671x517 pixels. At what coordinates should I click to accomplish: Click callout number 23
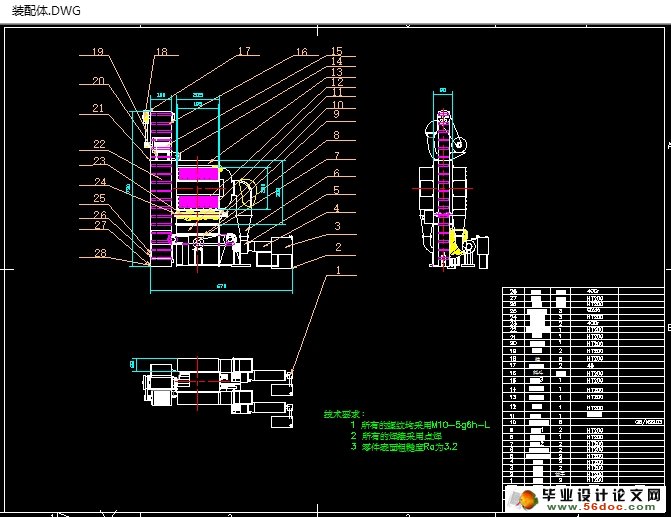99,161
